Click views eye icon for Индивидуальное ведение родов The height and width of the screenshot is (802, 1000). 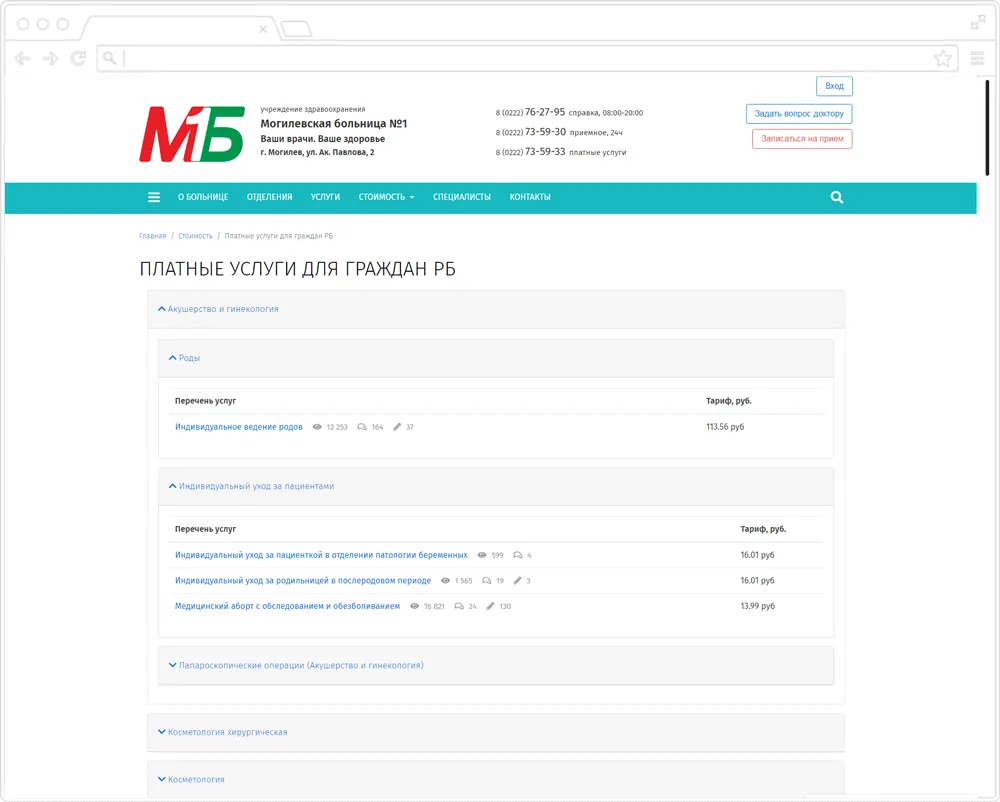click(x=317, y=427)
